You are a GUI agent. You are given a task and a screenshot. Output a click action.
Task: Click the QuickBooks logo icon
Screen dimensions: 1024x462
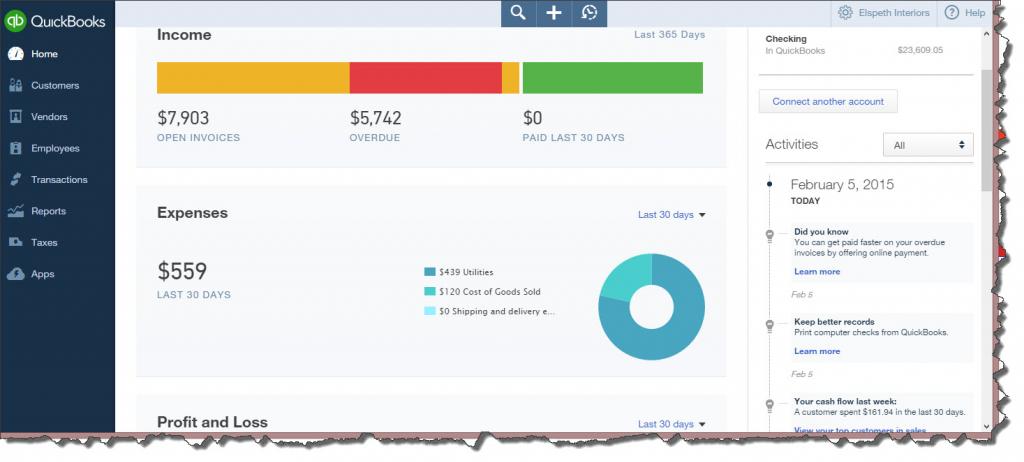pos(14,21)
